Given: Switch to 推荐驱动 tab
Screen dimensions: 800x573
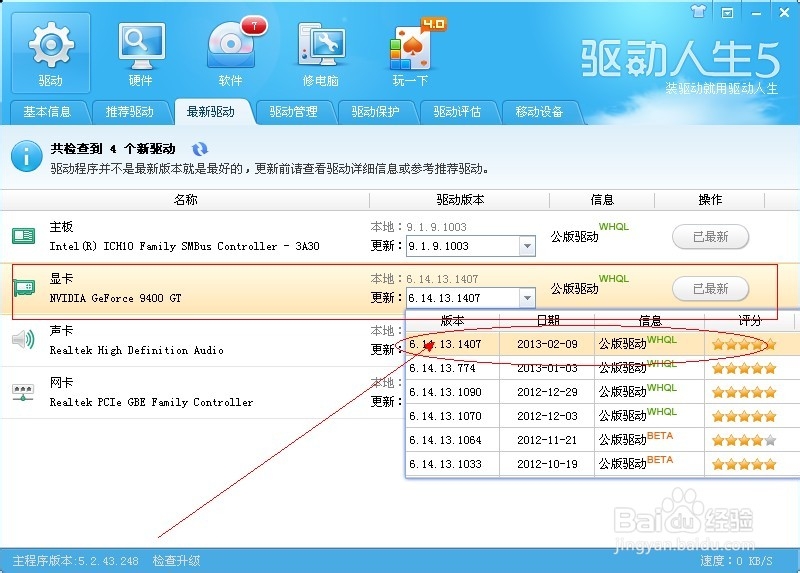Looking at the screenshot, I should pos(129,112).
